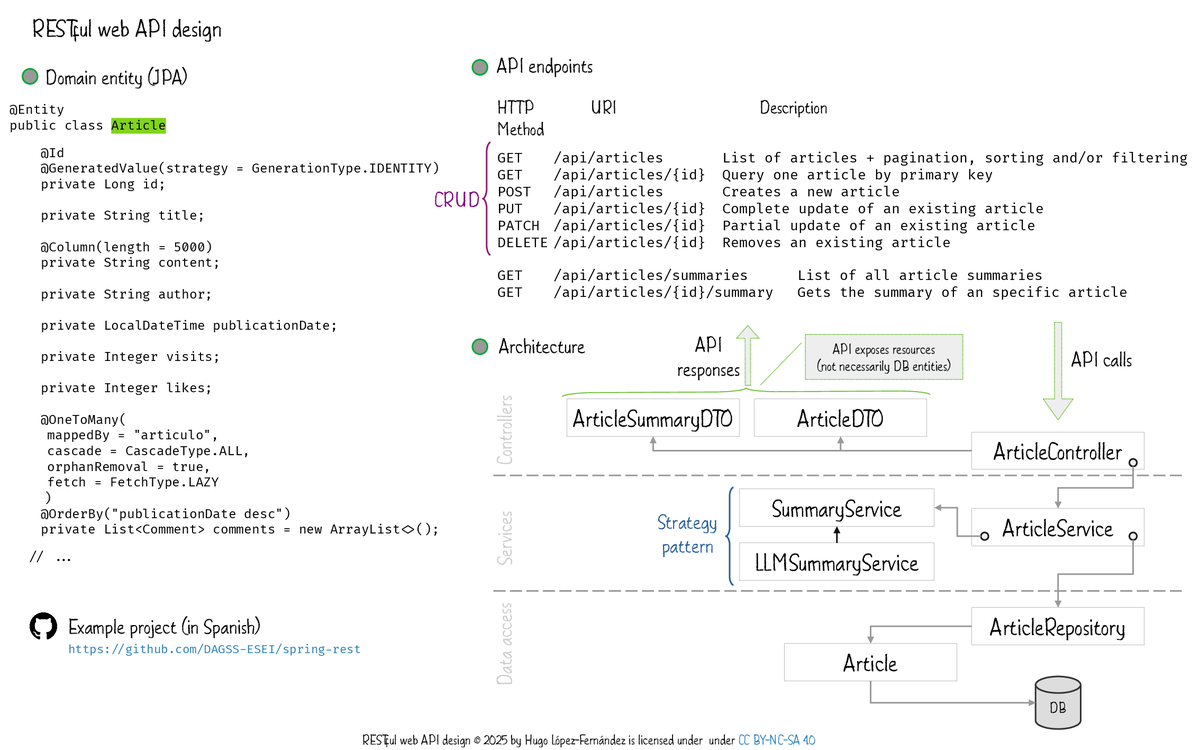Toggle the connector circle on ArticleController
1200x750 pixels.
click(x=1133, y=461)
